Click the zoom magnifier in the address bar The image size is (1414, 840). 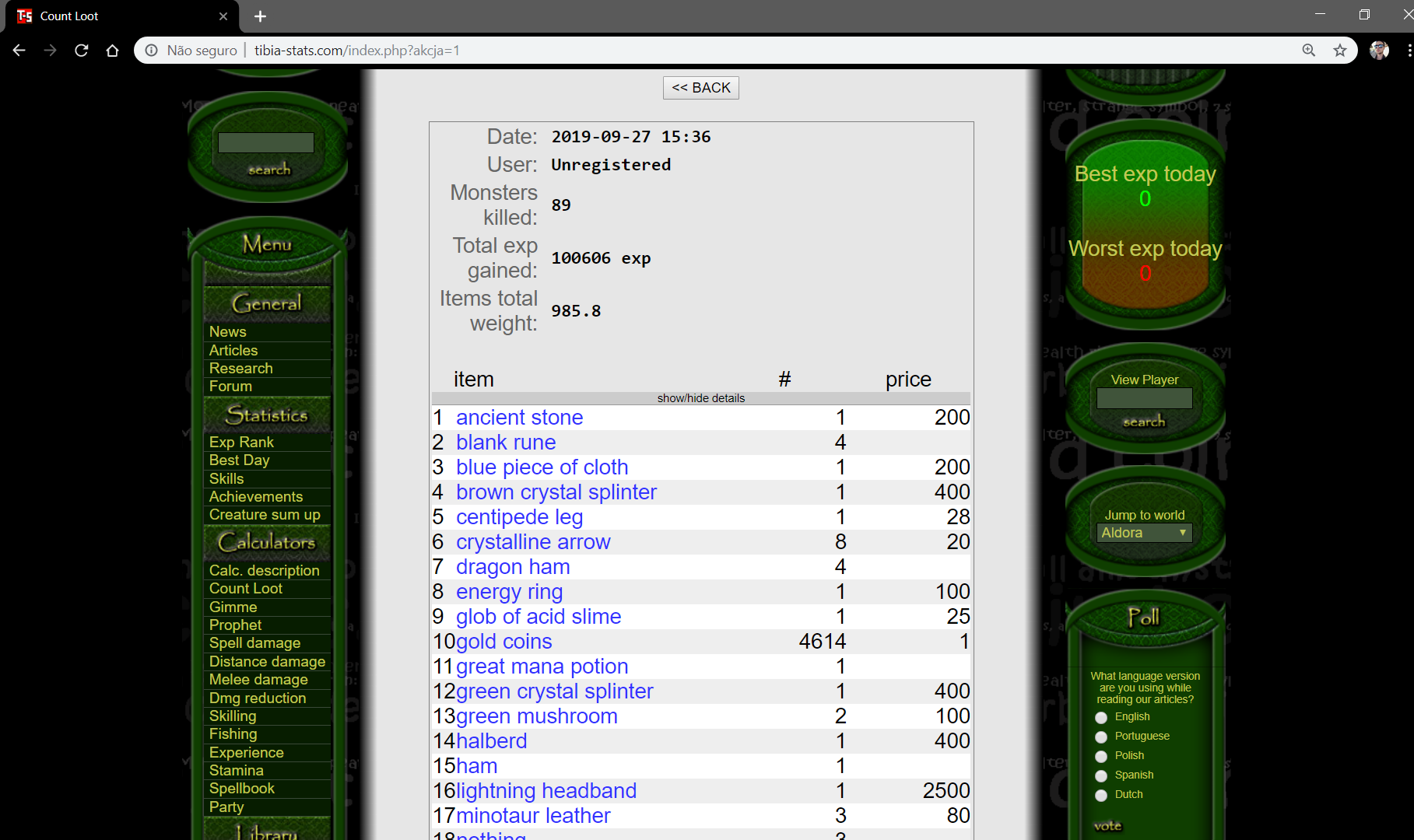(1308, 50)
